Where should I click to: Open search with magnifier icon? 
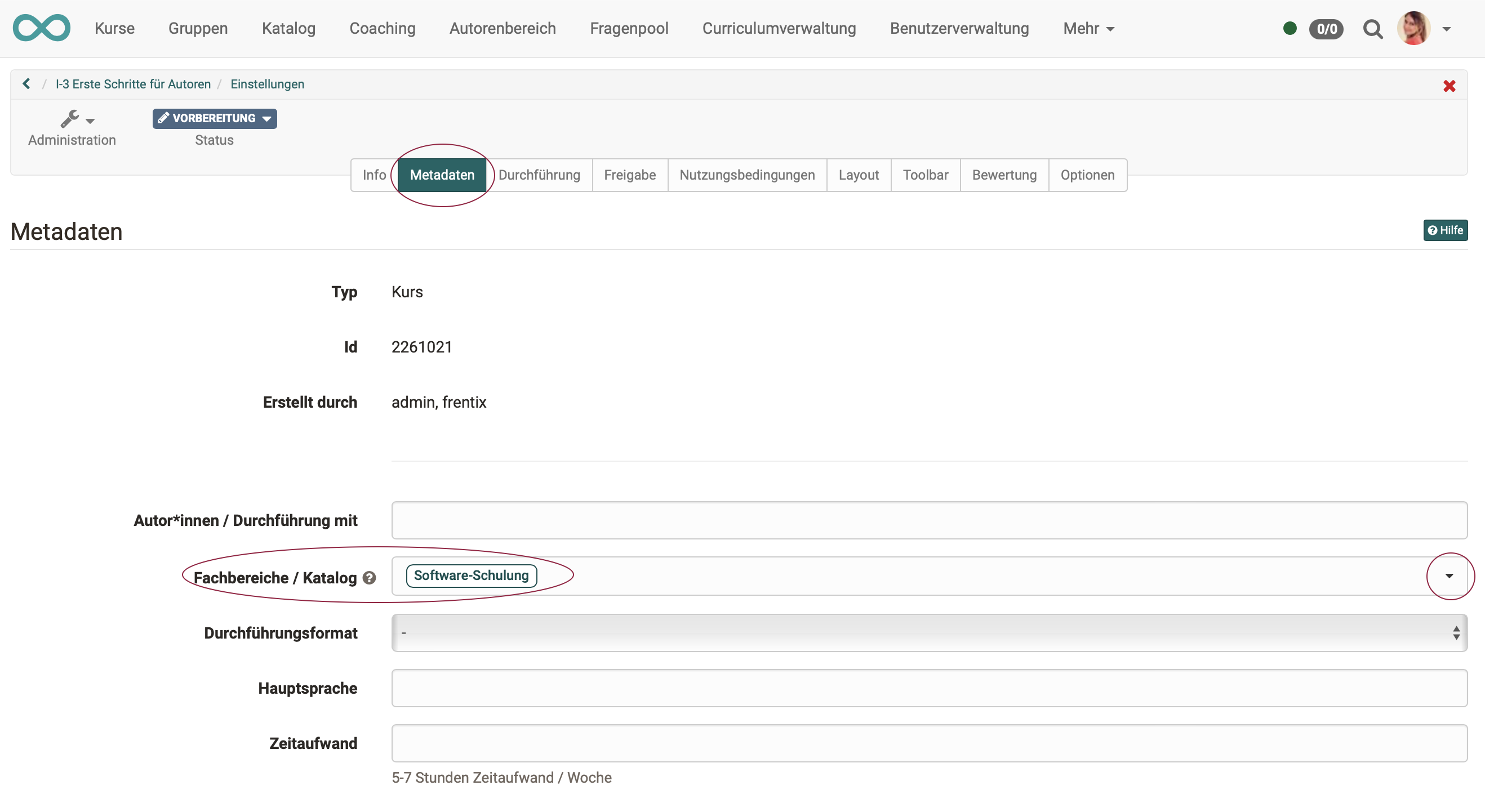(x=1372, y=29)
